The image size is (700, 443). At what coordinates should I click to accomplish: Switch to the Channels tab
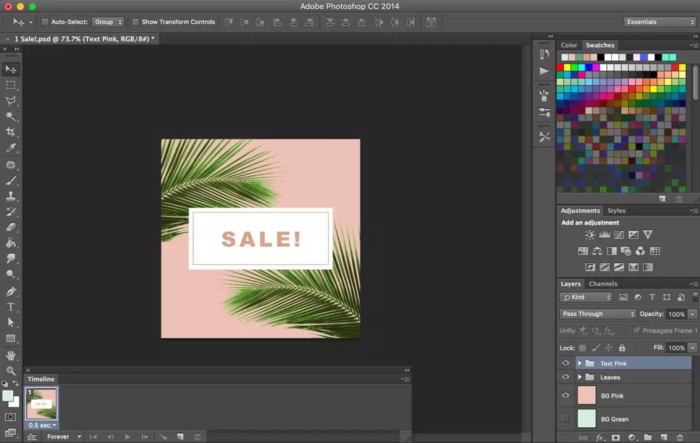(x=603, y=284)
